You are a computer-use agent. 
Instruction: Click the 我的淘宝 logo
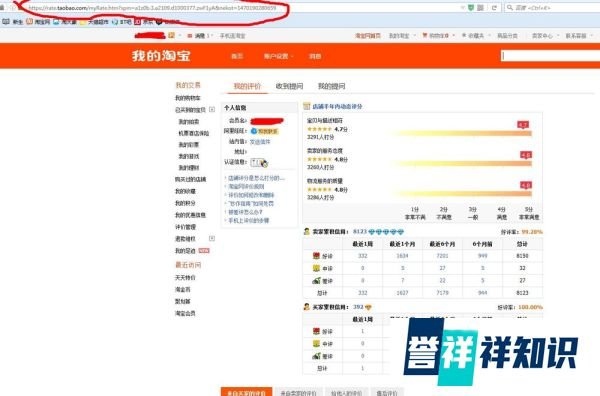161,56
